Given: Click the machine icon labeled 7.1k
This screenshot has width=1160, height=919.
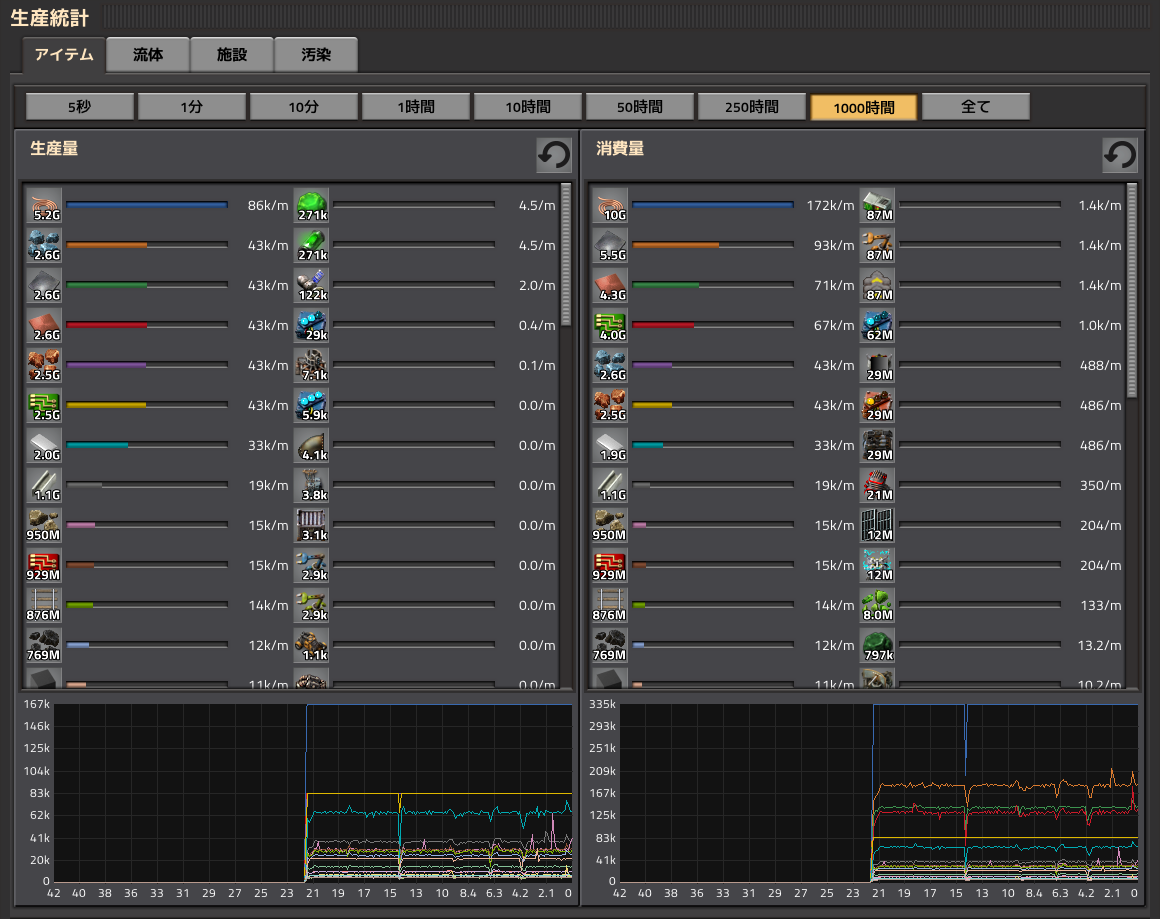Looking at the screenshot, I should click(311, 365).
